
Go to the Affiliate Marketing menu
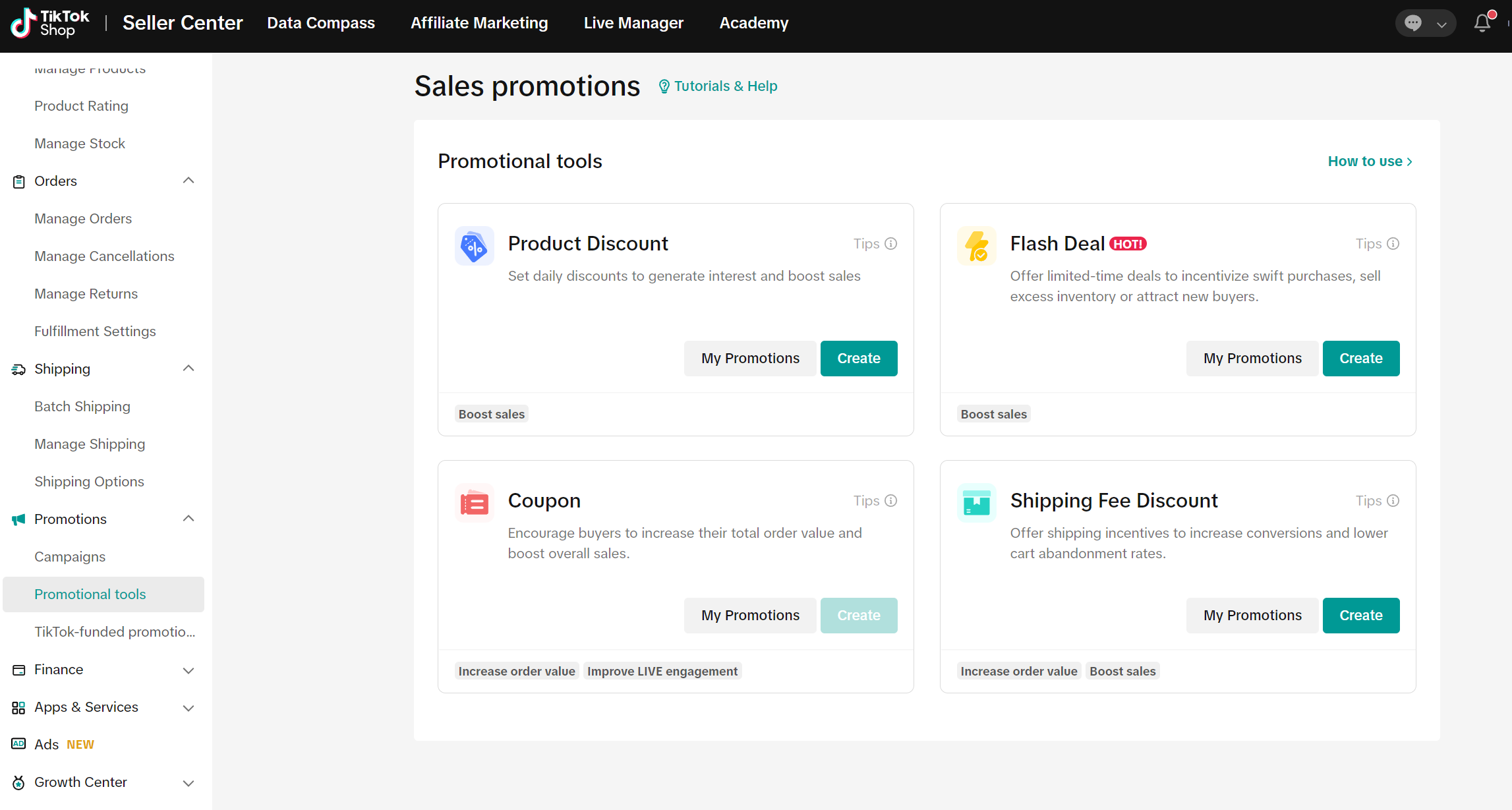pyautogui.click(x=479, y=23)
